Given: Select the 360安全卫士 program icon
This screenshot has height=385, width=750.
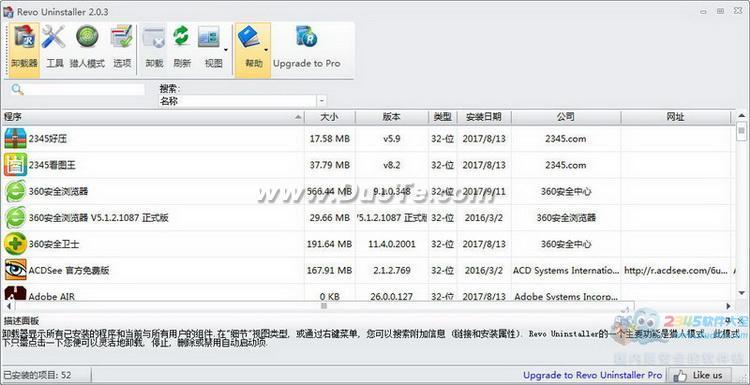Looking at the screenshot, I should coord(15,244).
